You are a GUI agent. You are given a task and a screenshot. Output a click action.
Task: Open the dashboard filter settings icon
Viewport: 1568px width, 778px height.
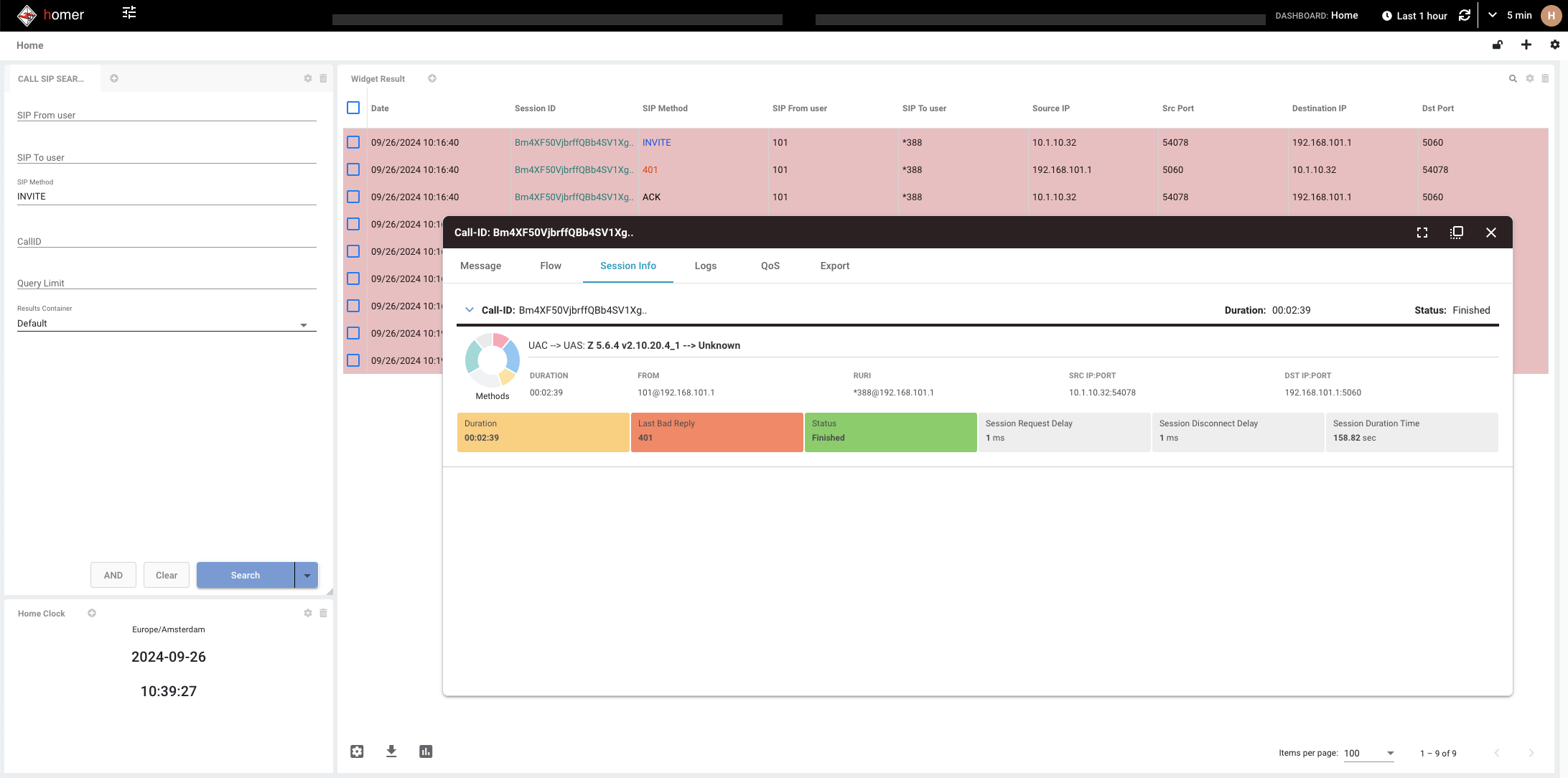coord(130,14)
